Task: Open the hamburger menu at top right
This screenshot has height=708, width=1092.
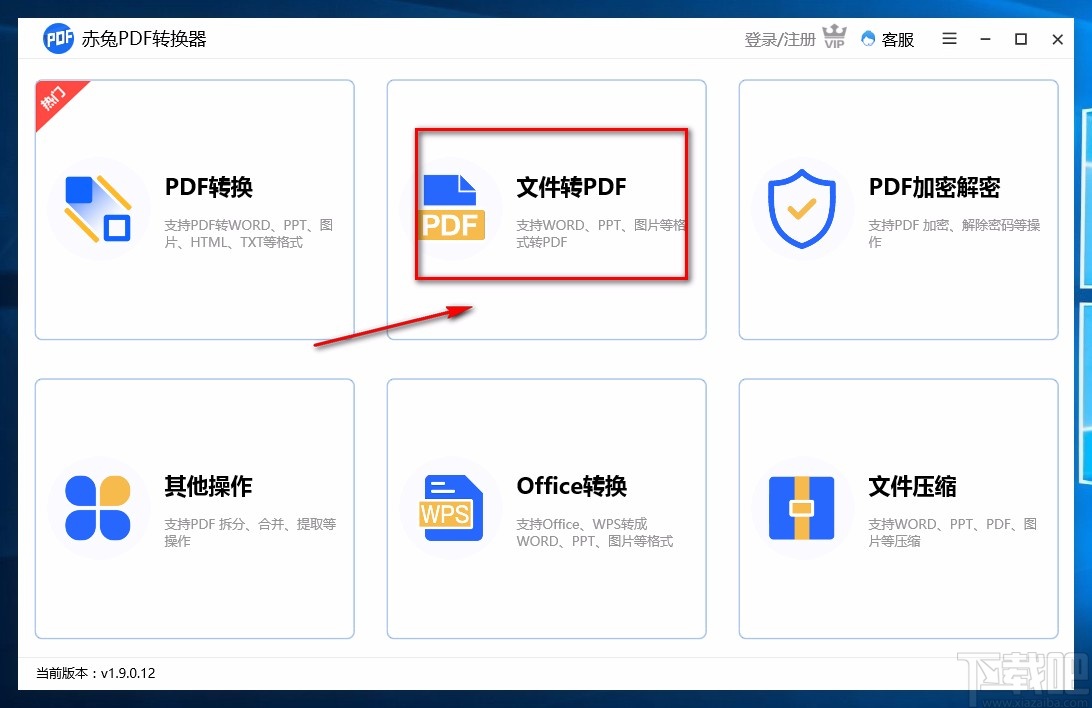Action: 948,39
